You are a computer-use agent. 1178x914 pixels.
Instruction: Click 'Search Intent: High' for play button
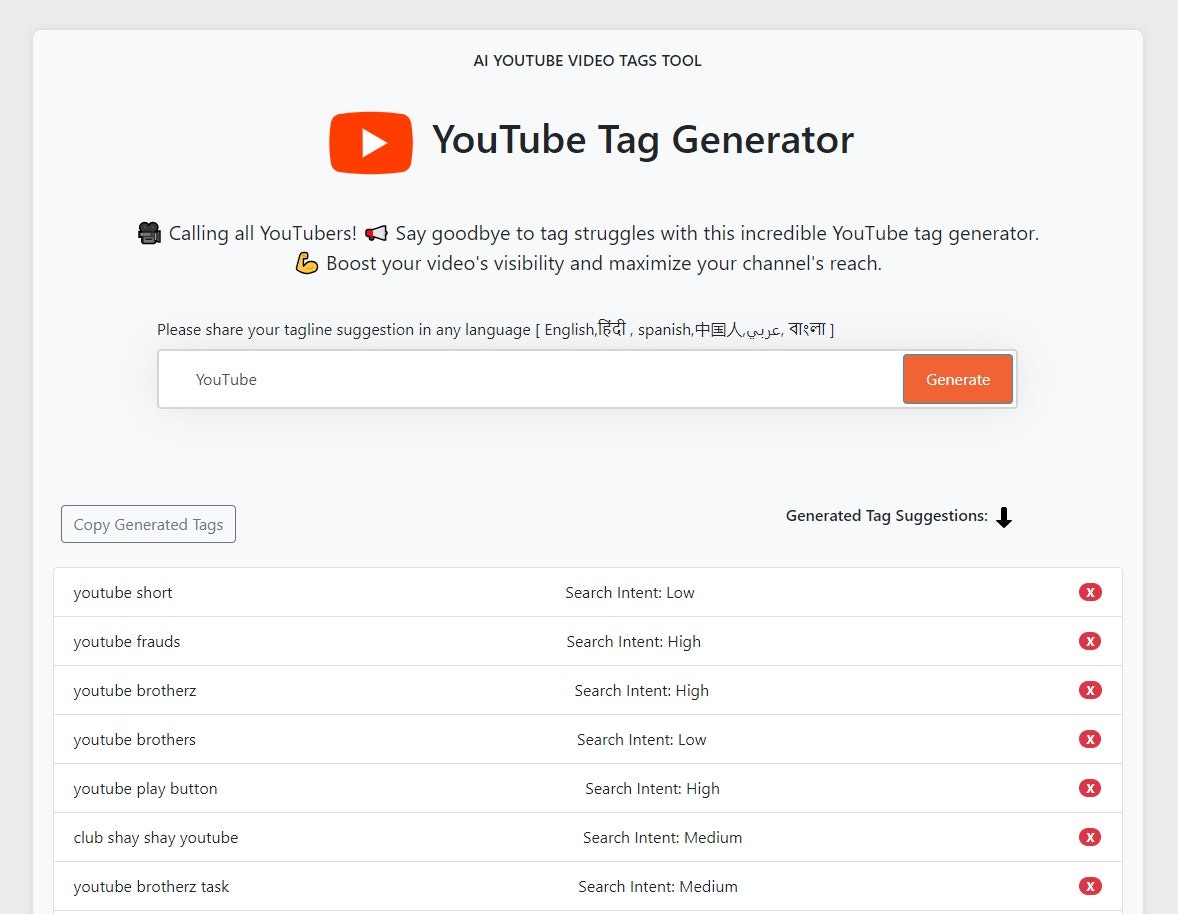pyautogui.click(x=652, y=789)
